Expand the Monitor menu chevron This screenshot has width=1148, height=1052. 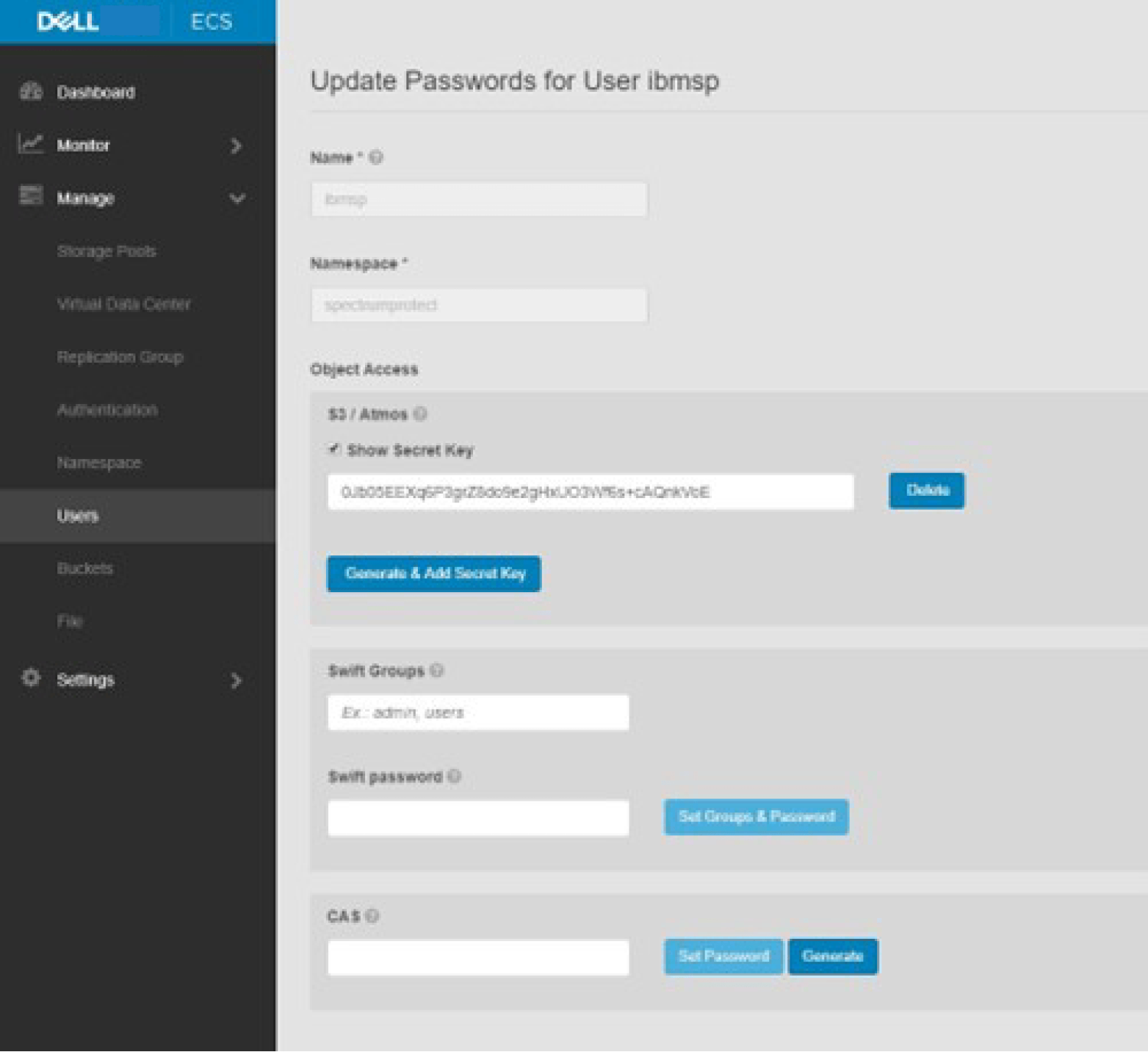pyautogui.click(x=236, y=145)
